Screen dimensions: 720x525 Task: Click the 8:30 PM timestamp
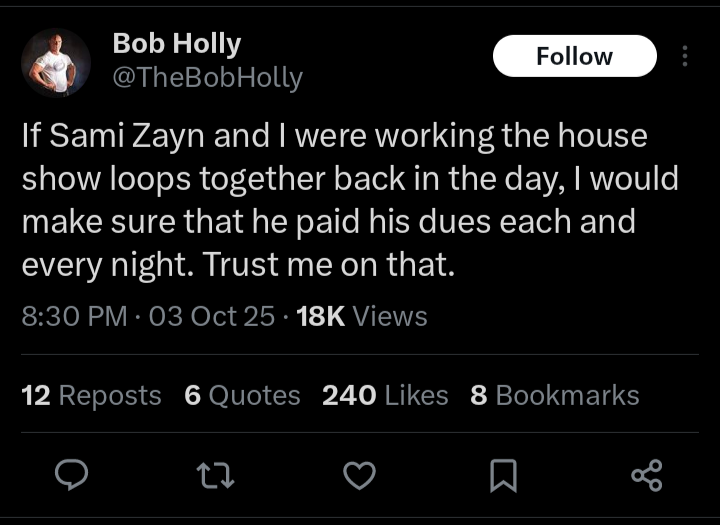coord(75,316)
